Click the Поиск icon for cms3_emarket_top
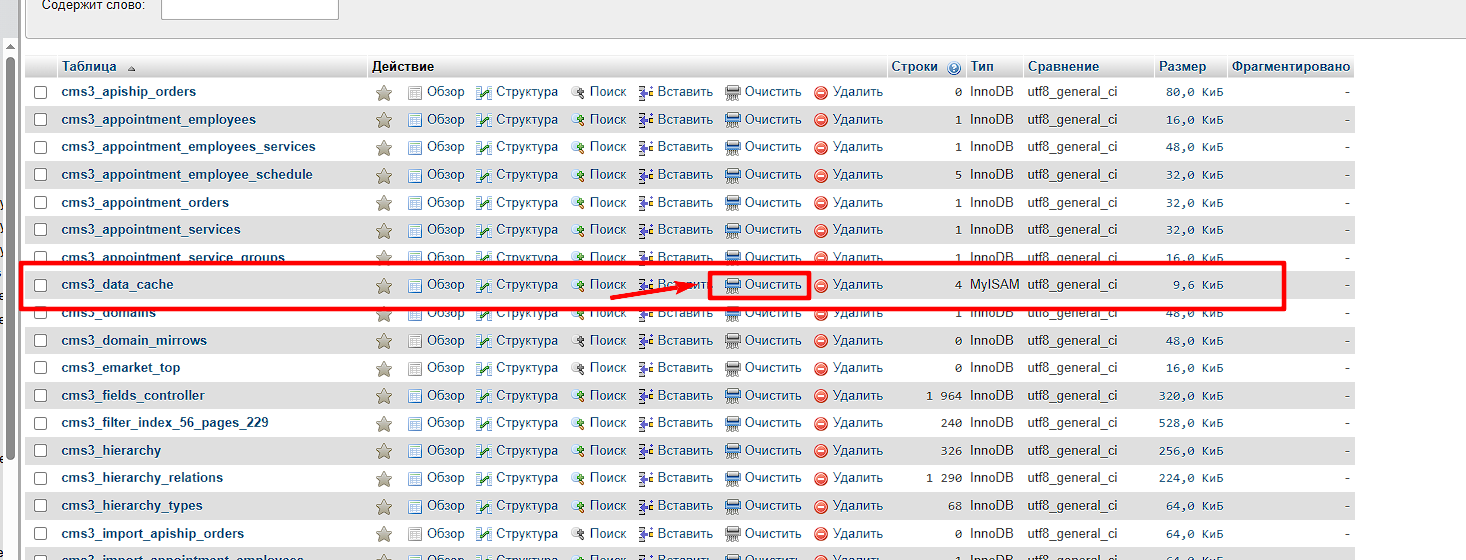The height and width of the screenshot is (560, 1466). tap(578, 368)
